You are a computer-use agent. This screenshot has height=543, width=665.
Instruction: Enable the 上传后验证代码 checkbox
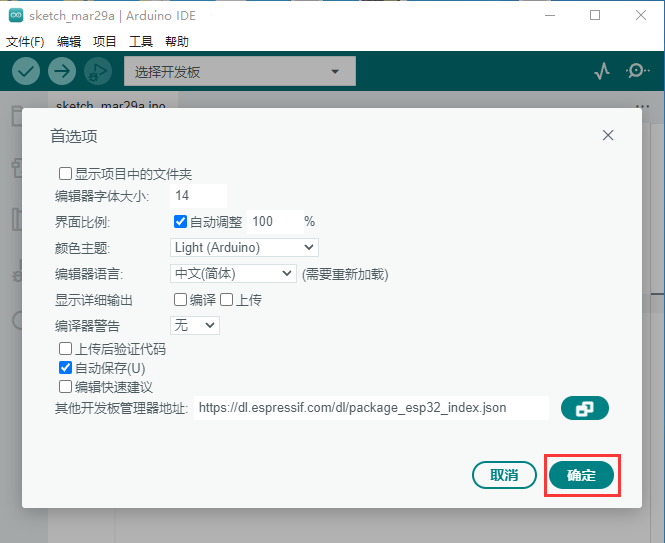tap(65, 349)
